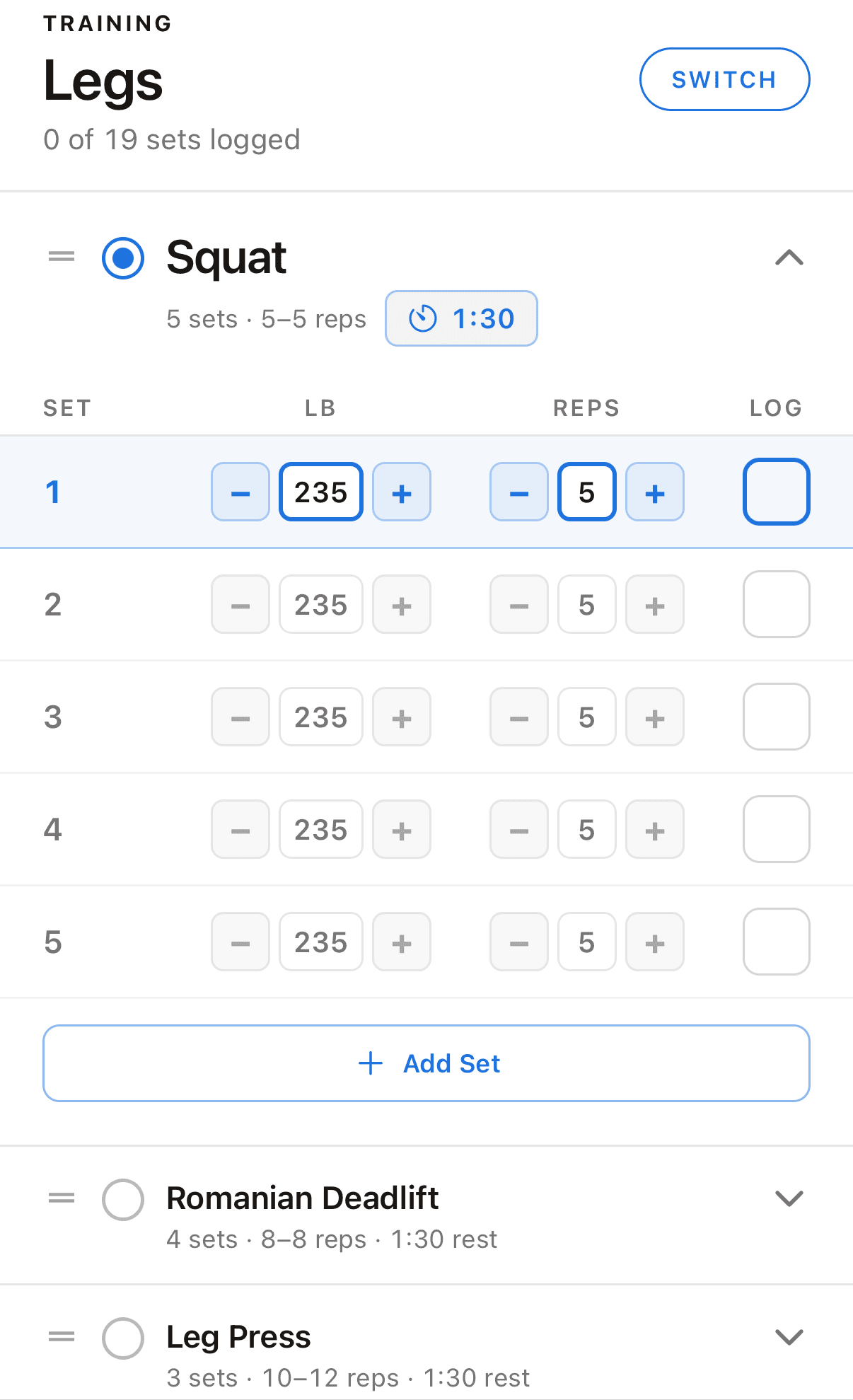Decrease reps for set 2
853x1400 pixels.
[519, 604]
